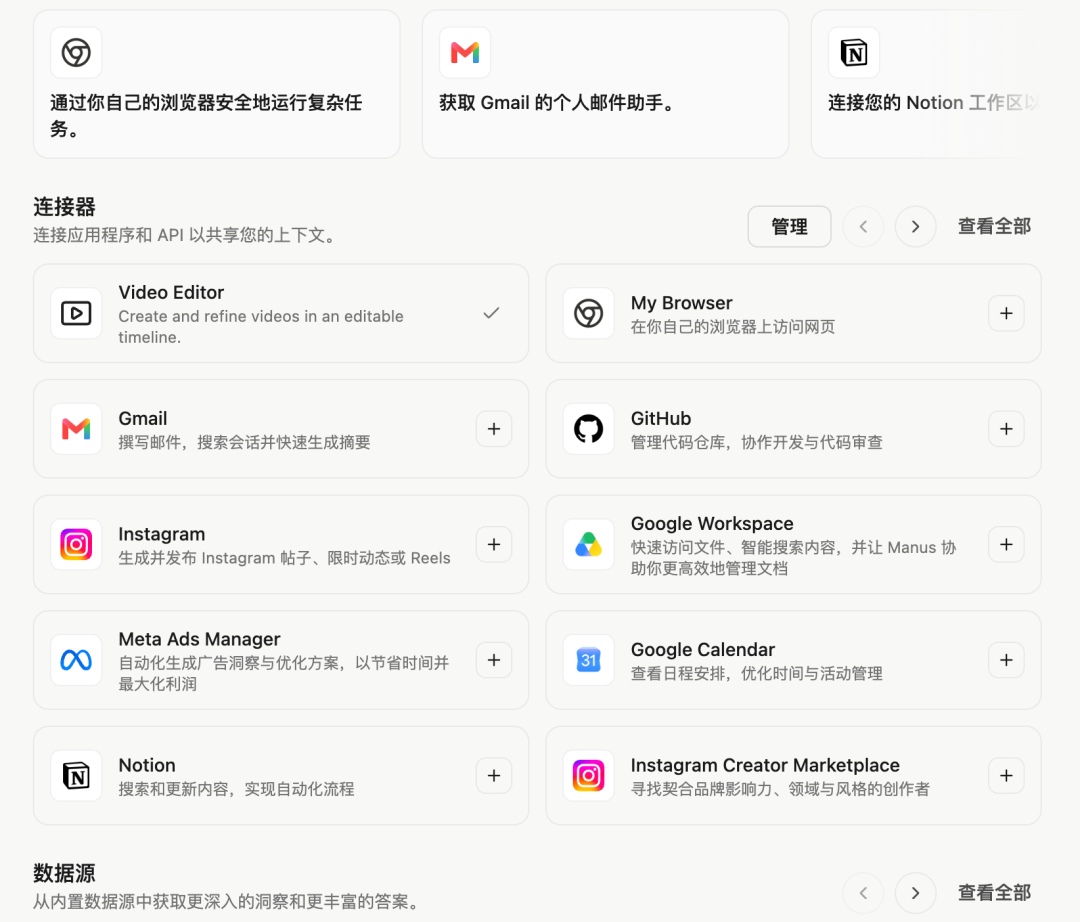Select the Google Calendar title text
Image resolution: width=1080 pixels, height=922 pixels.
[x=703, y=649]
